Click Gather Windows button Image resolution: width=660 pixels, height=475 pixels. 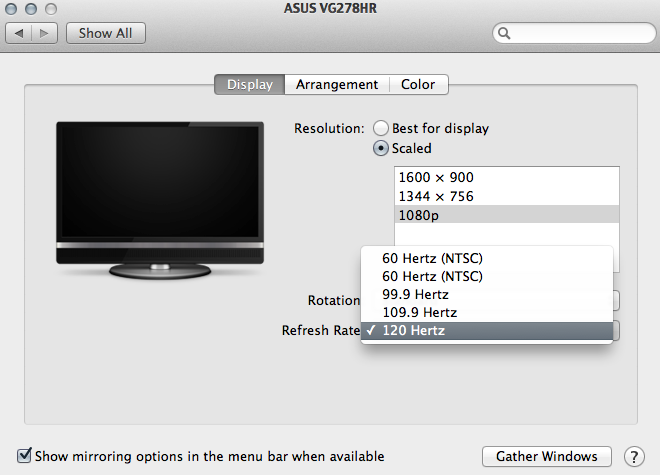click(546, 456)
